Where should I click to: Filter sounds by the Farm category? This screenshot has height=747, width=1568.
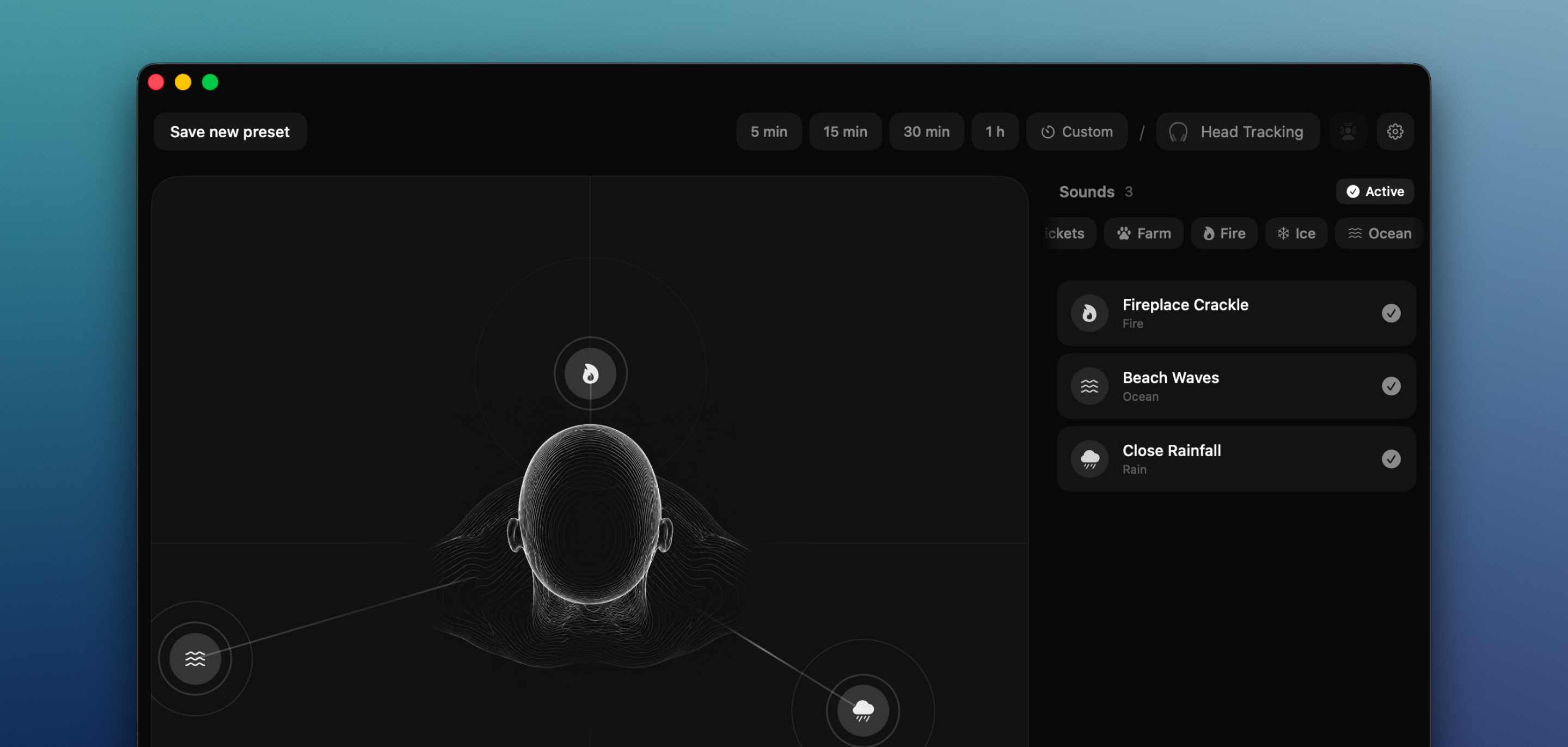pos(1144,233)
